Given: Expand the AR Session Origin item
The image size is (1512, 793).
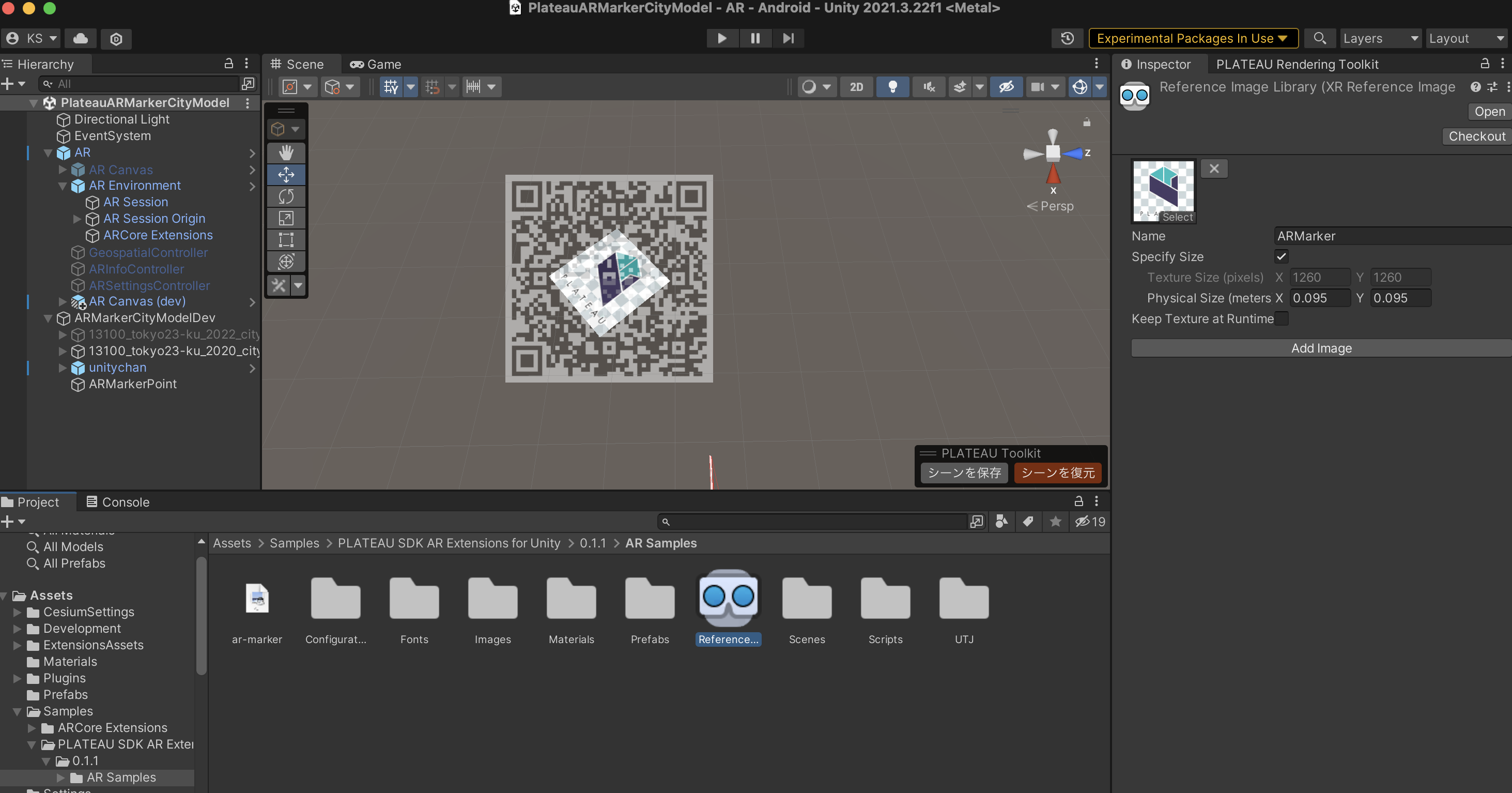Looking at the screenshot, I should [x=77, y=218].
